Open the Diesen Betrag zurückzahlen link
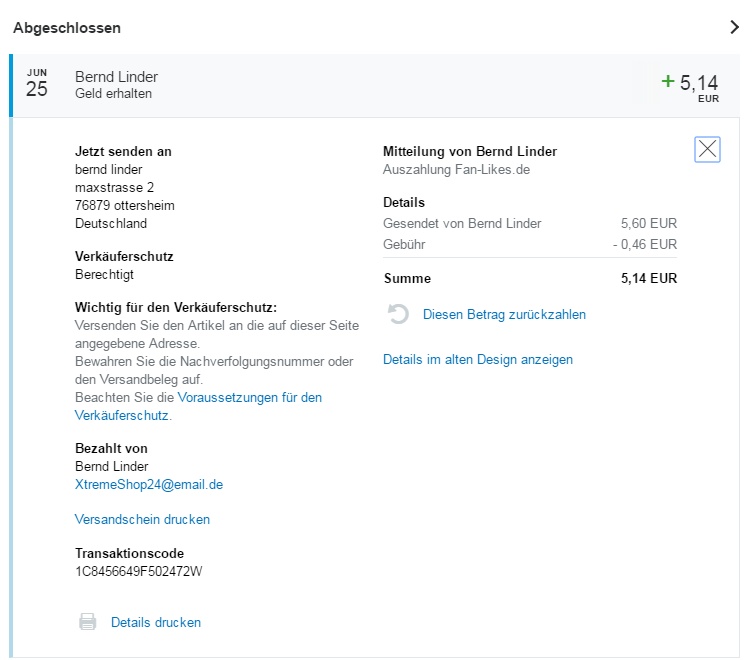The height and width of the screenshot is (660, 752). (504, 315)
